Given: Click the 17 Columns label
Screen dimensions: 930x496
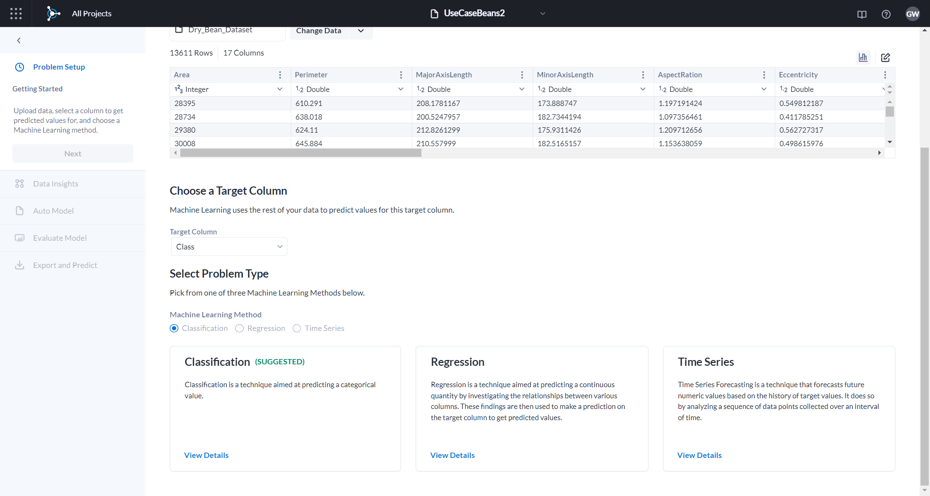Looking at the screenshot, I should pyautogui.click(x=244, y=53).
